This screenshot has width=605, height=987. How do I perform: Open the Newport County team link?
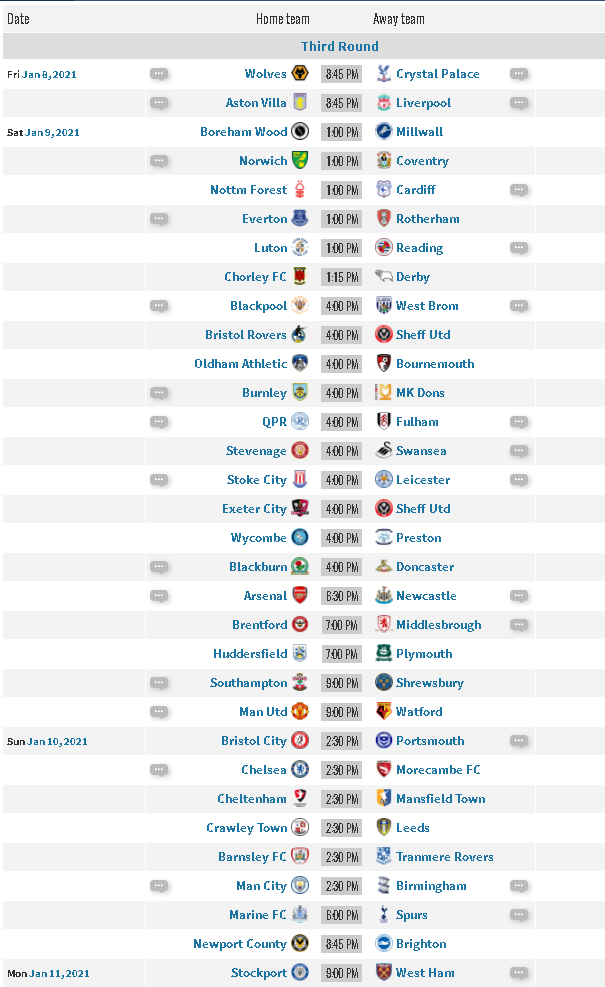coord(240,944)
